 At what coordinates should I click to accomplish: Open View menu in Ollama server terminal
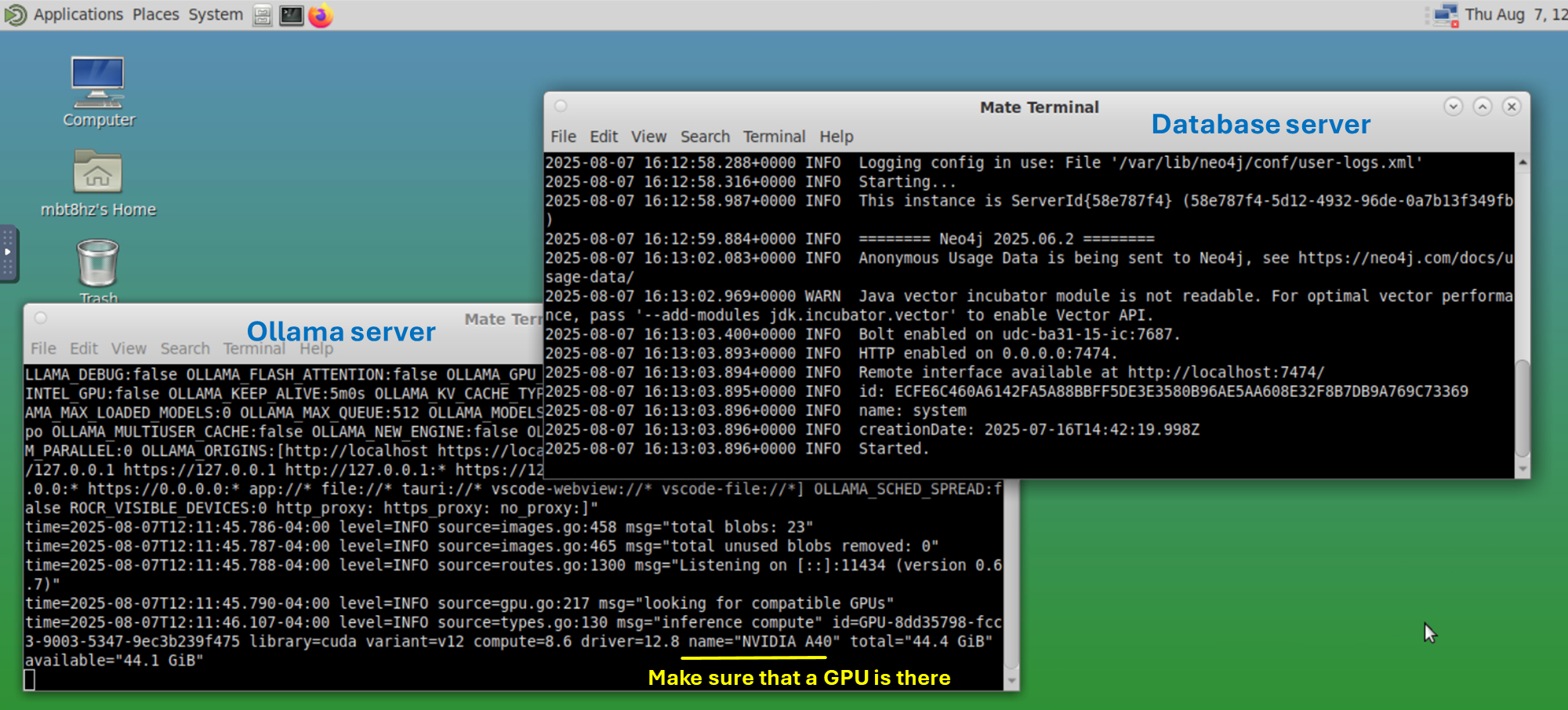(x=129, y=348)
